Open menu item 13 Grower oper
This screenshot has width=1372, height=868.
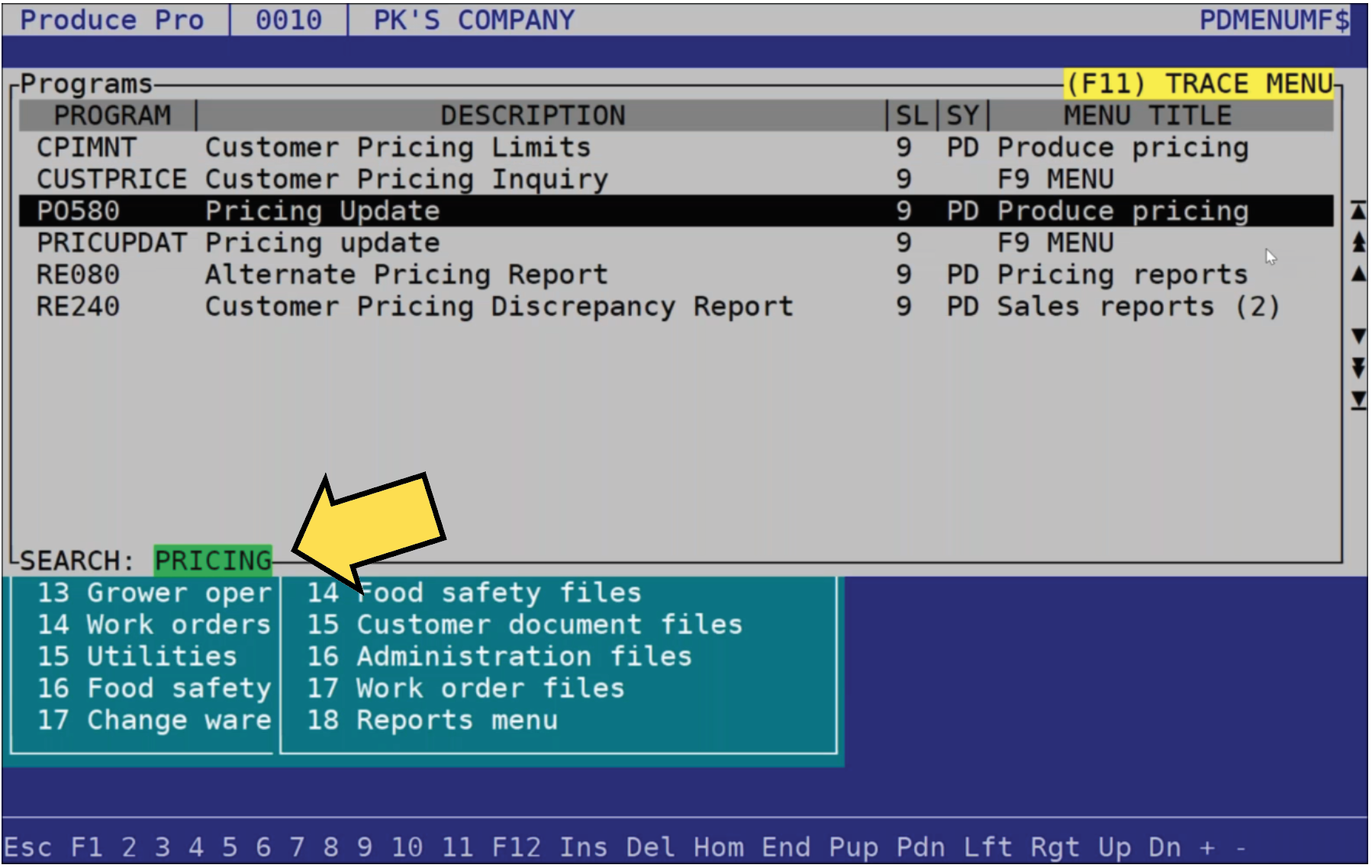(x=155, y=593)
